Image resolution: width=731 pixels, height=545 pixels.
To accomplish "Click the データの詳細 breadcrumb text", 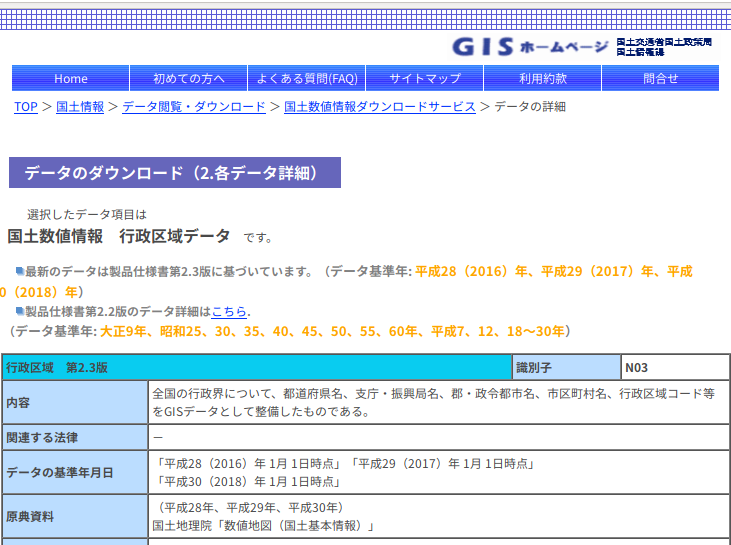I will [x=530, y=107].
